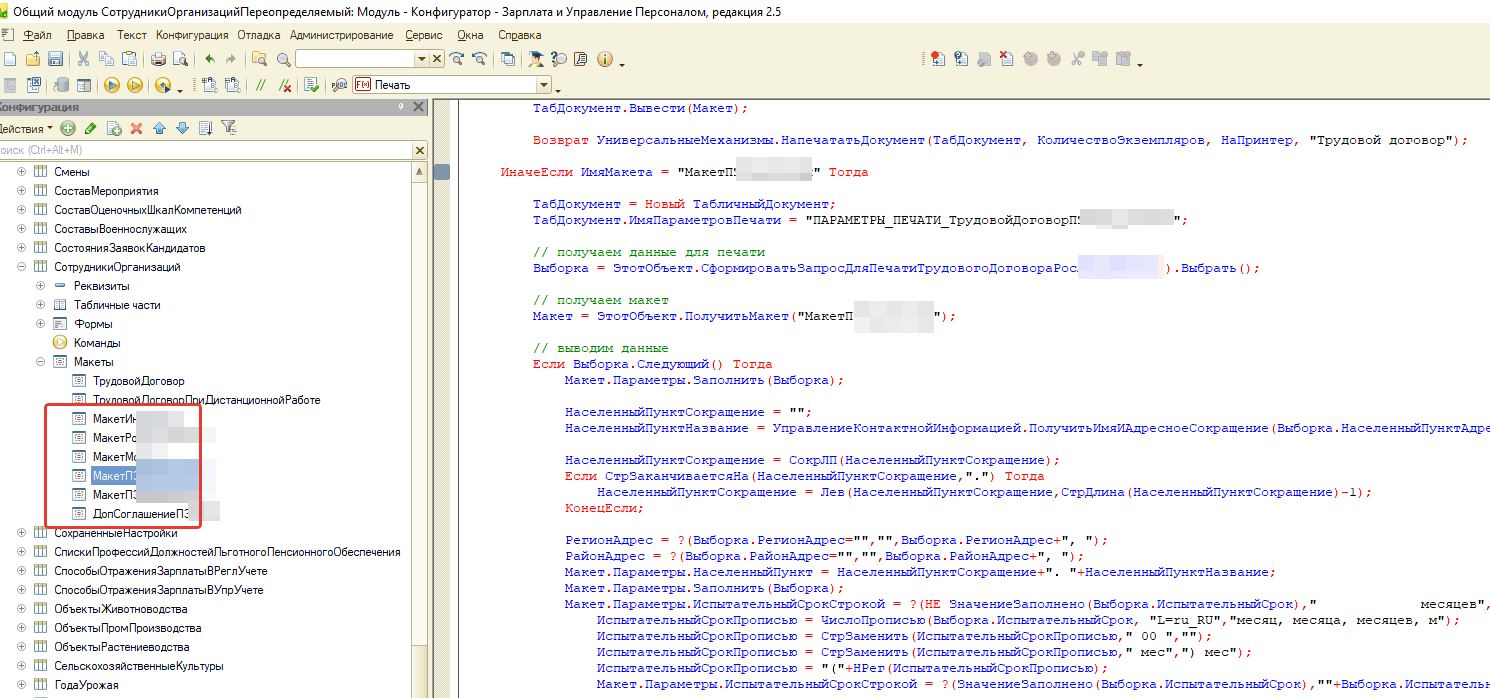Click the start debugging play icon
The image size is (1490, 698).
point(112,85)
